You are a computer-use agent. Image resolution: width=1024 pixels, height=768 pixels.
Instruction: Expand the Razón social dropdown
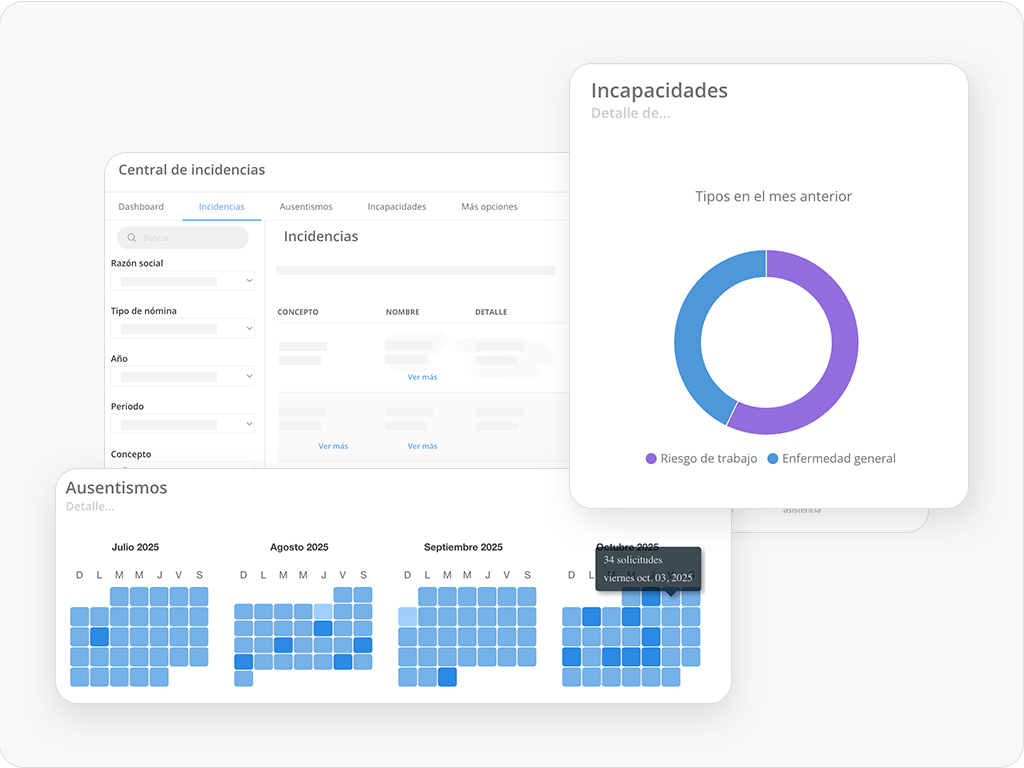(x=183, y=281)
